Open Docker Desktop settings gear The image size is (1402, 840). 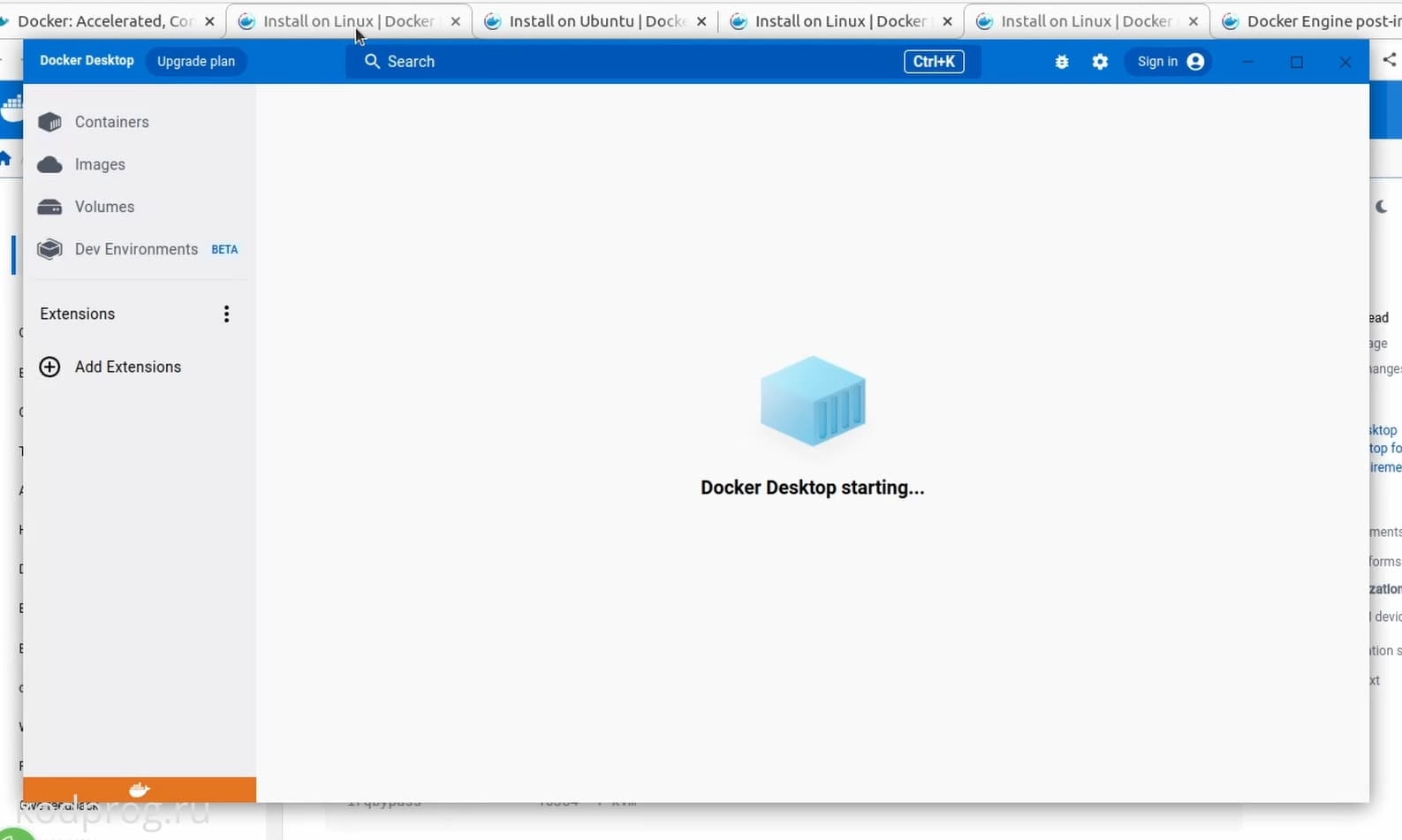[x=1100, y=61]
